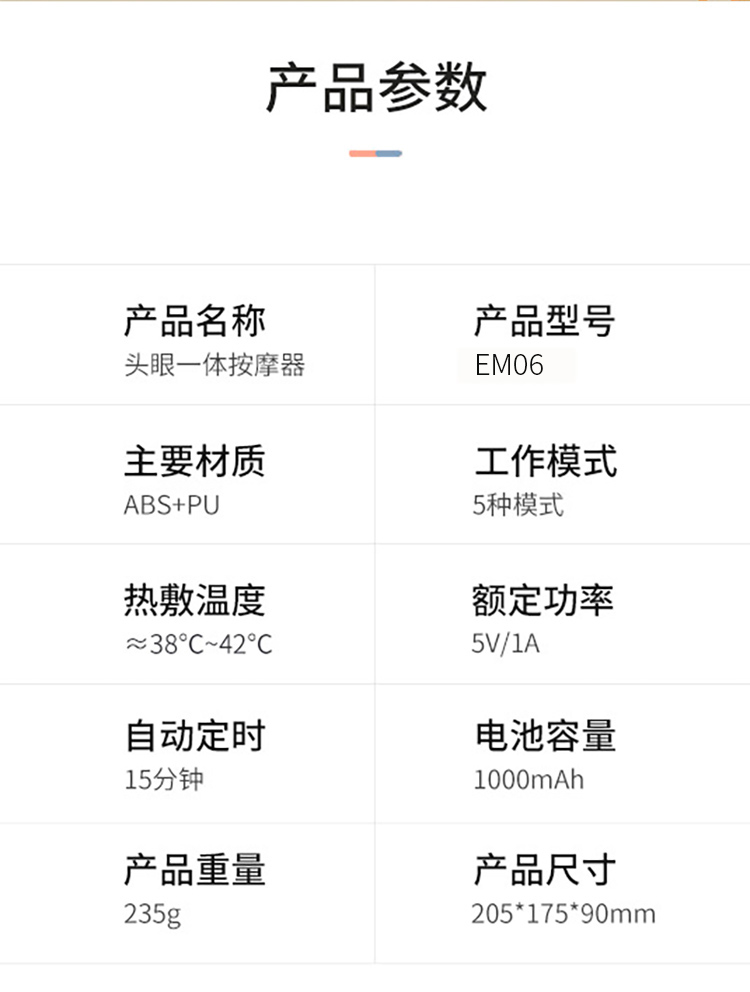Click the 205*175*90mm dimensions value
The height and width of the screenshot is (992, 750).
[x=564, y=913]
